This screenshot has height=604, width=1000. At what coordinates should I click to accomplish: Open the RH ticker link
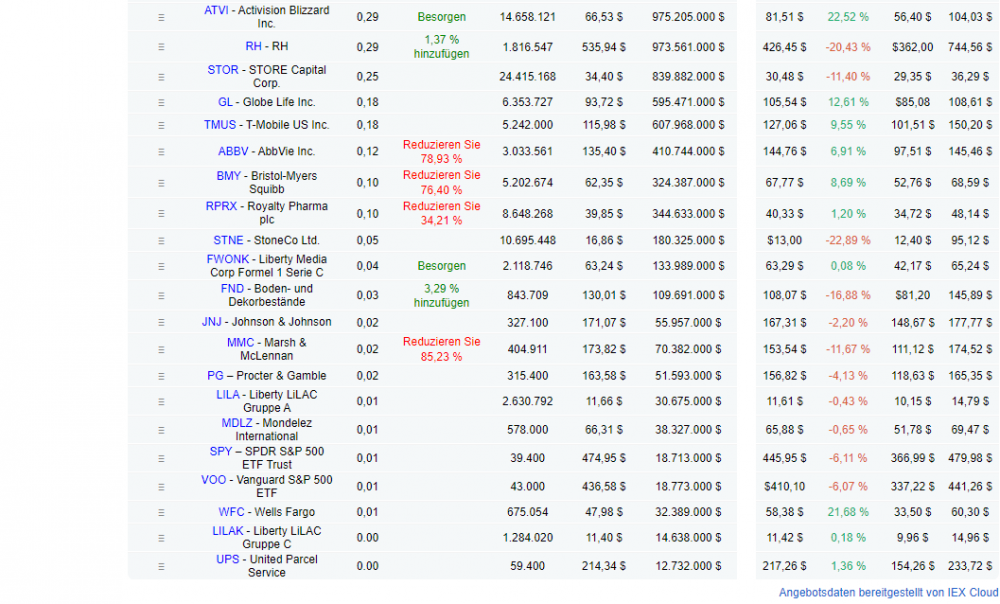pyautogui.click(x=253, y=46)
